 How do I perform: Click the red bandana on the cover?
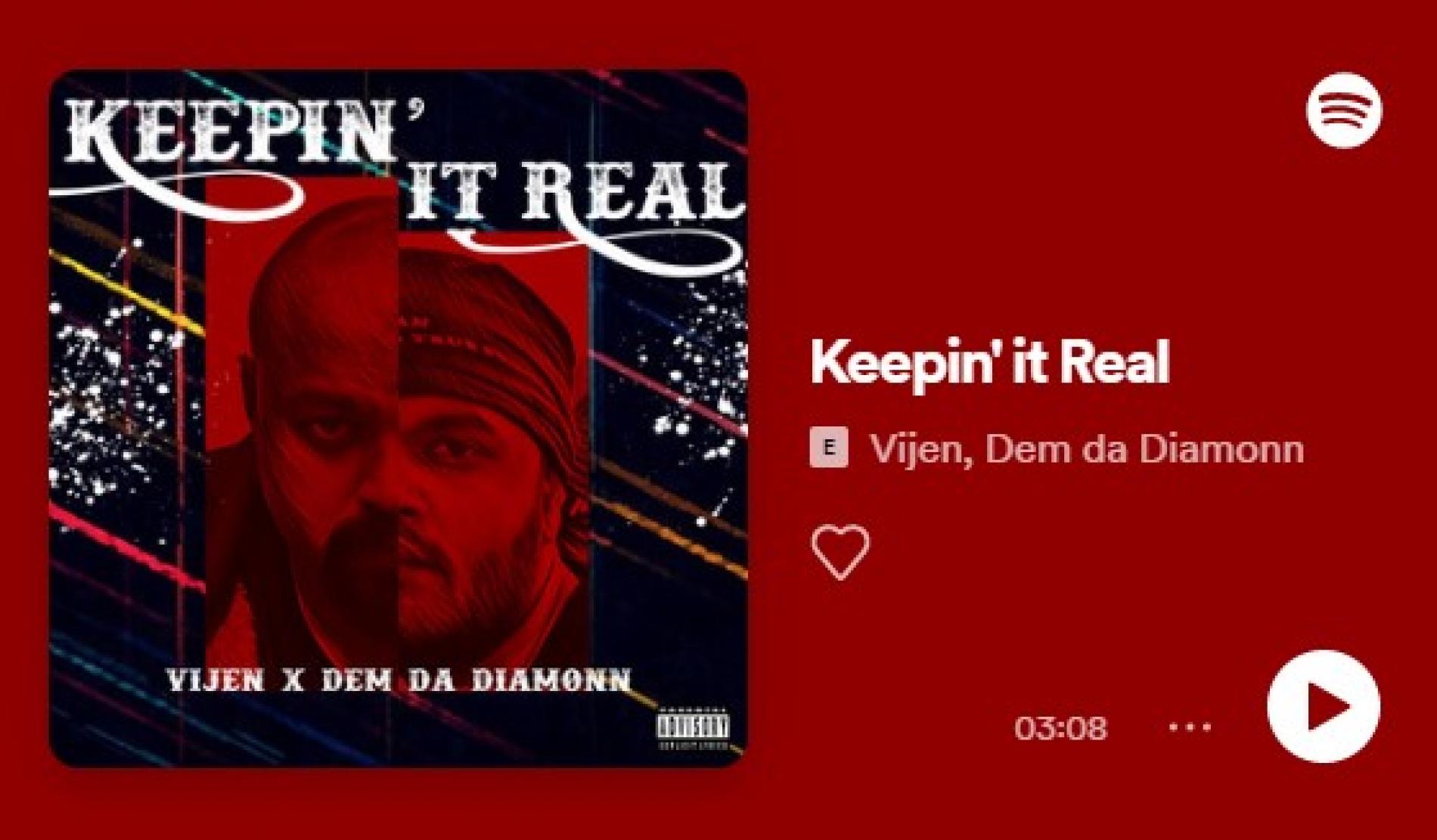coord(484,333)
